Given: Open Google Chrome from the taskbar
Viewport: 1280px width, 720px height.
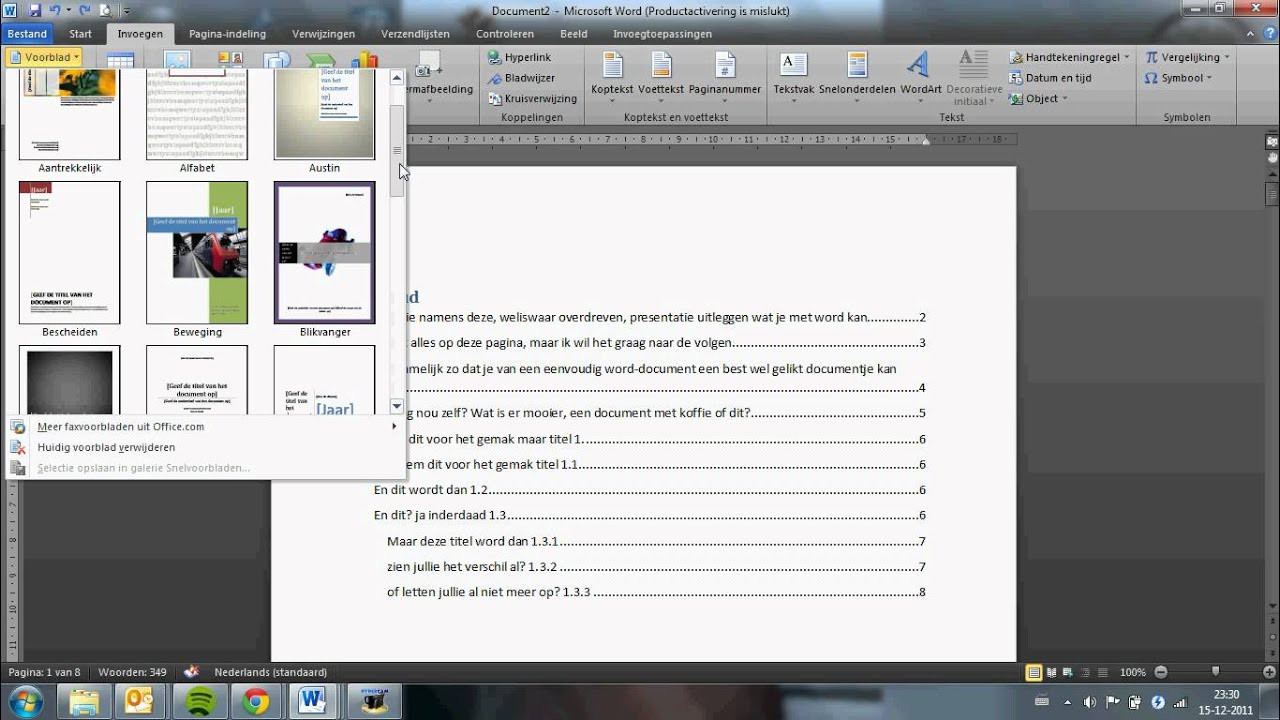Looking at the screenshot, I should tap(256, 702).
